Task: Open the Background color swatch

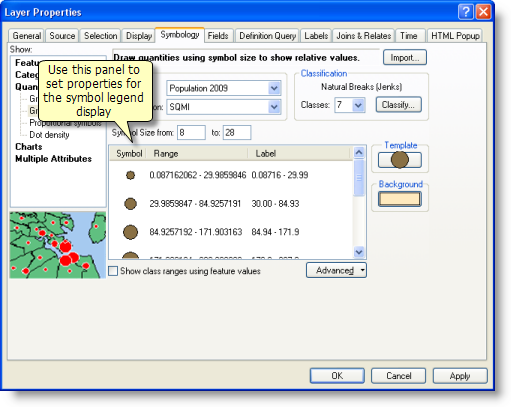Action: [400, 199]
